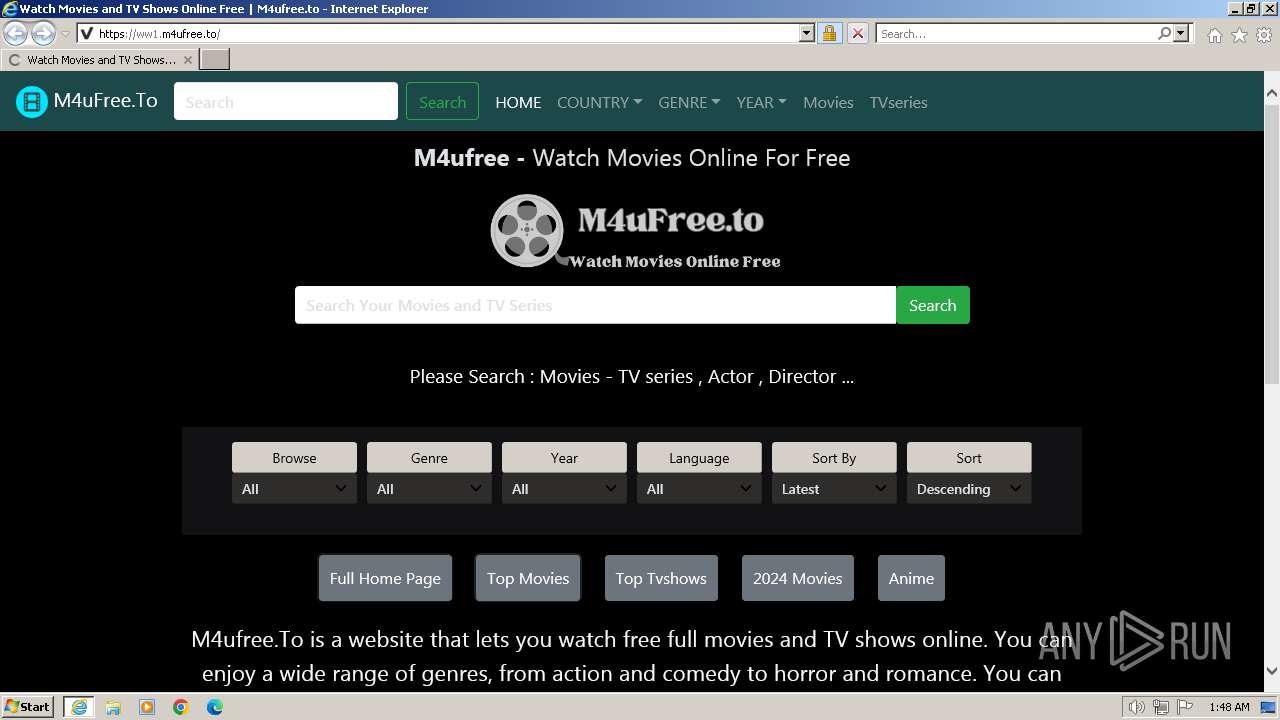Click the stop loading X button
Viewport: 1280px width, 720px height.
[x=857, y=33]
